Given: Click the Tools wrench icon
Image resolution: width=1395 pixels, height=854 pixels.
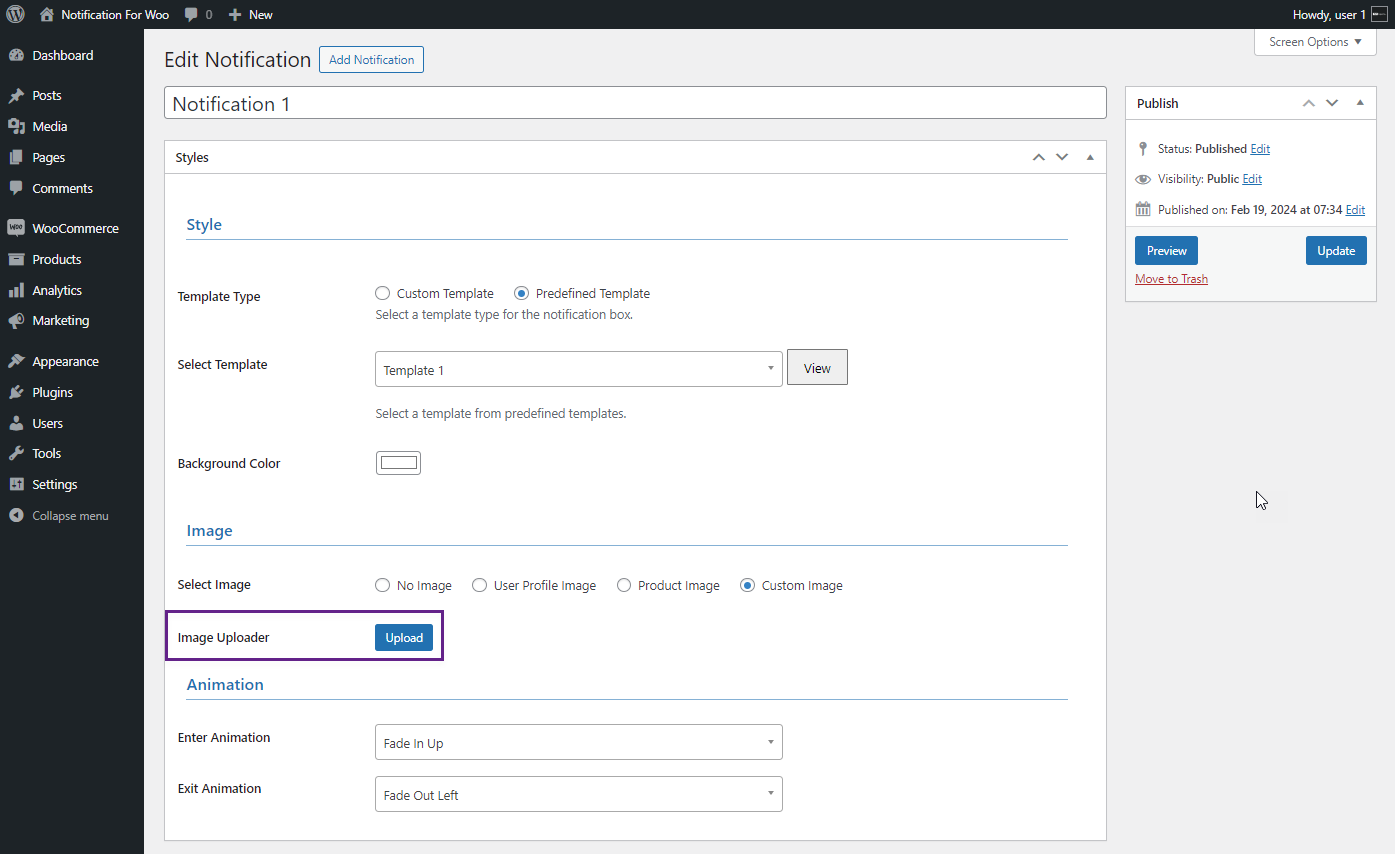Looking at the screenshot, I should 16,454.
